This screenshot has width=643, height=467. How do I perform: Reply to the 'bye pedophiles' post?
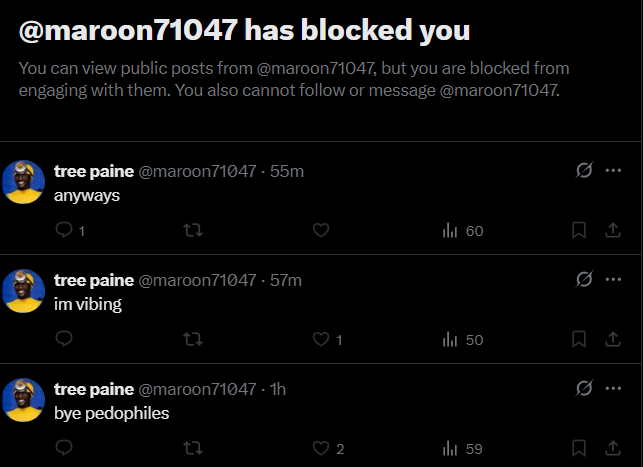[x=64, y=447]
